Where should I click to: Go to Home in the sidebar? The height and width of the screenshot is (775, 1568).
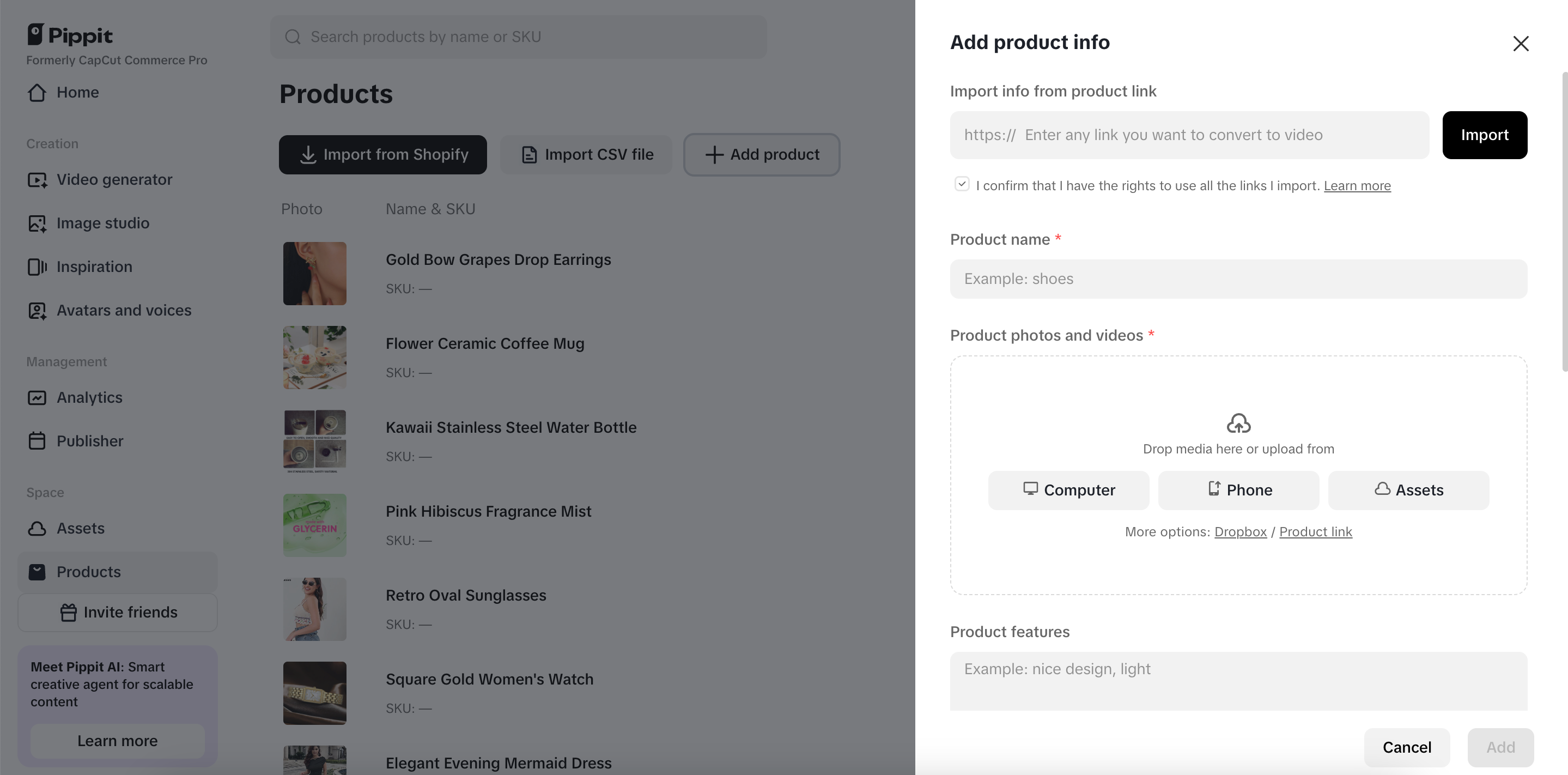click(x=78, y=93)
